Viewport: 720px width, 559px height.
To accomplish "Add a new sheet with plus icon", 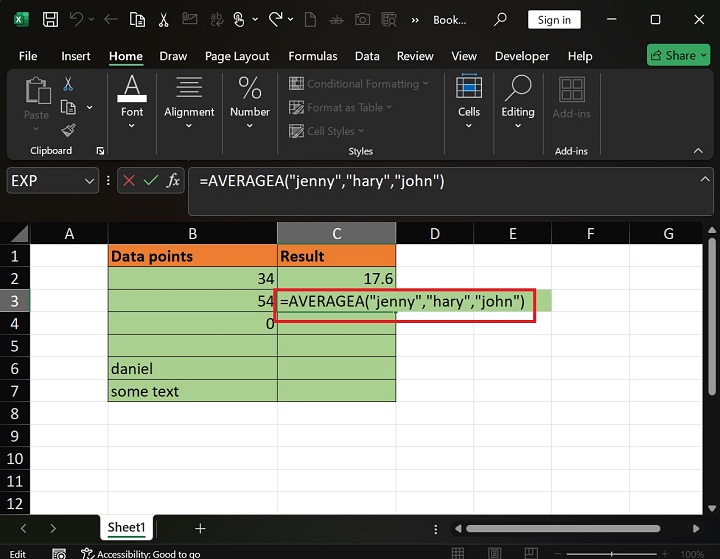I will click(x=200, y=528).
